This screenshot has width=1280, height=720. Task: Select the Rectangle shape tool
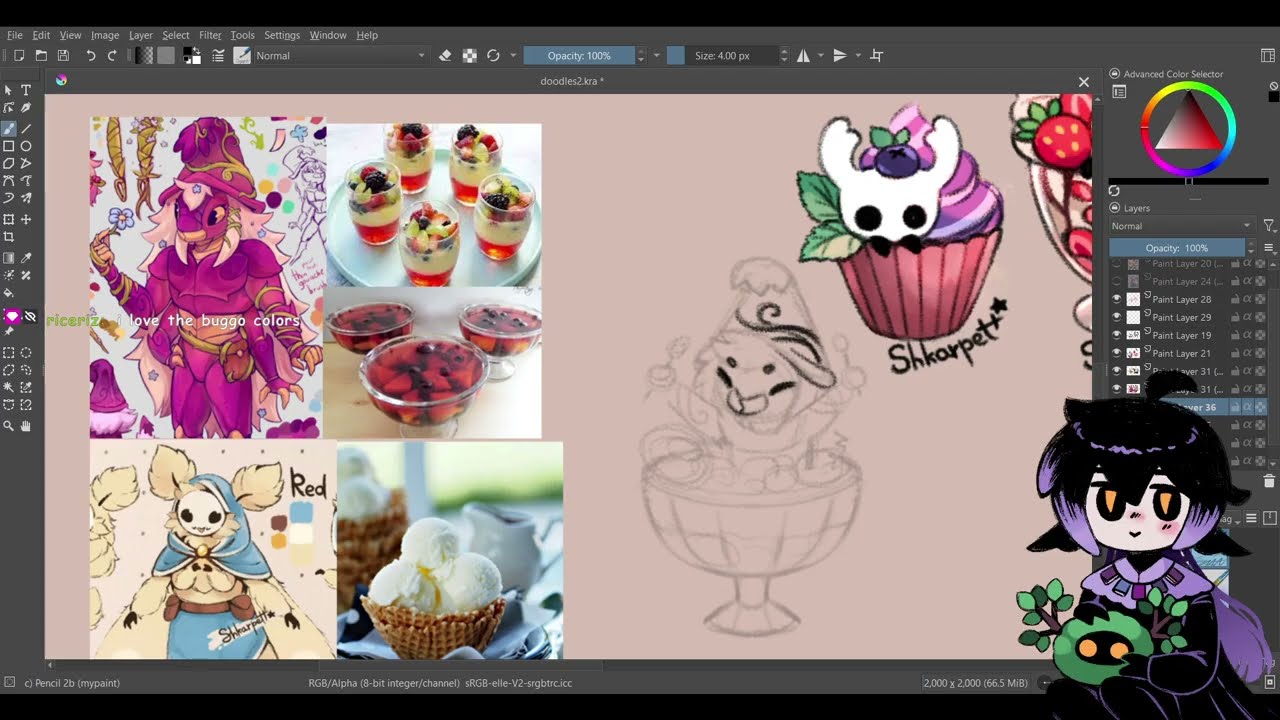click(9, 146)
